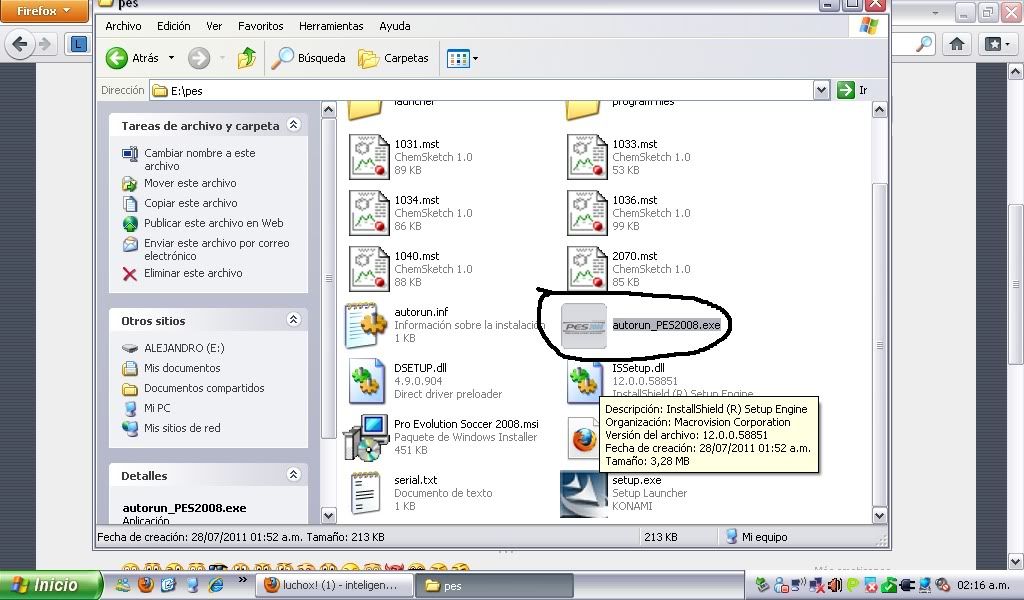1024x600 pixels.
Task: Click the Firefox window back arrow
Action: (x=20, y=44)
